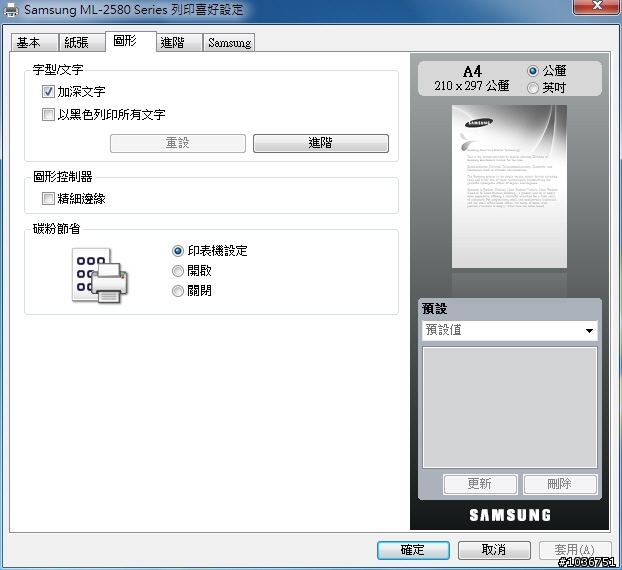Switch to the 基本 tab
This screenshot has height=570, width=622.
click(34, 42)
